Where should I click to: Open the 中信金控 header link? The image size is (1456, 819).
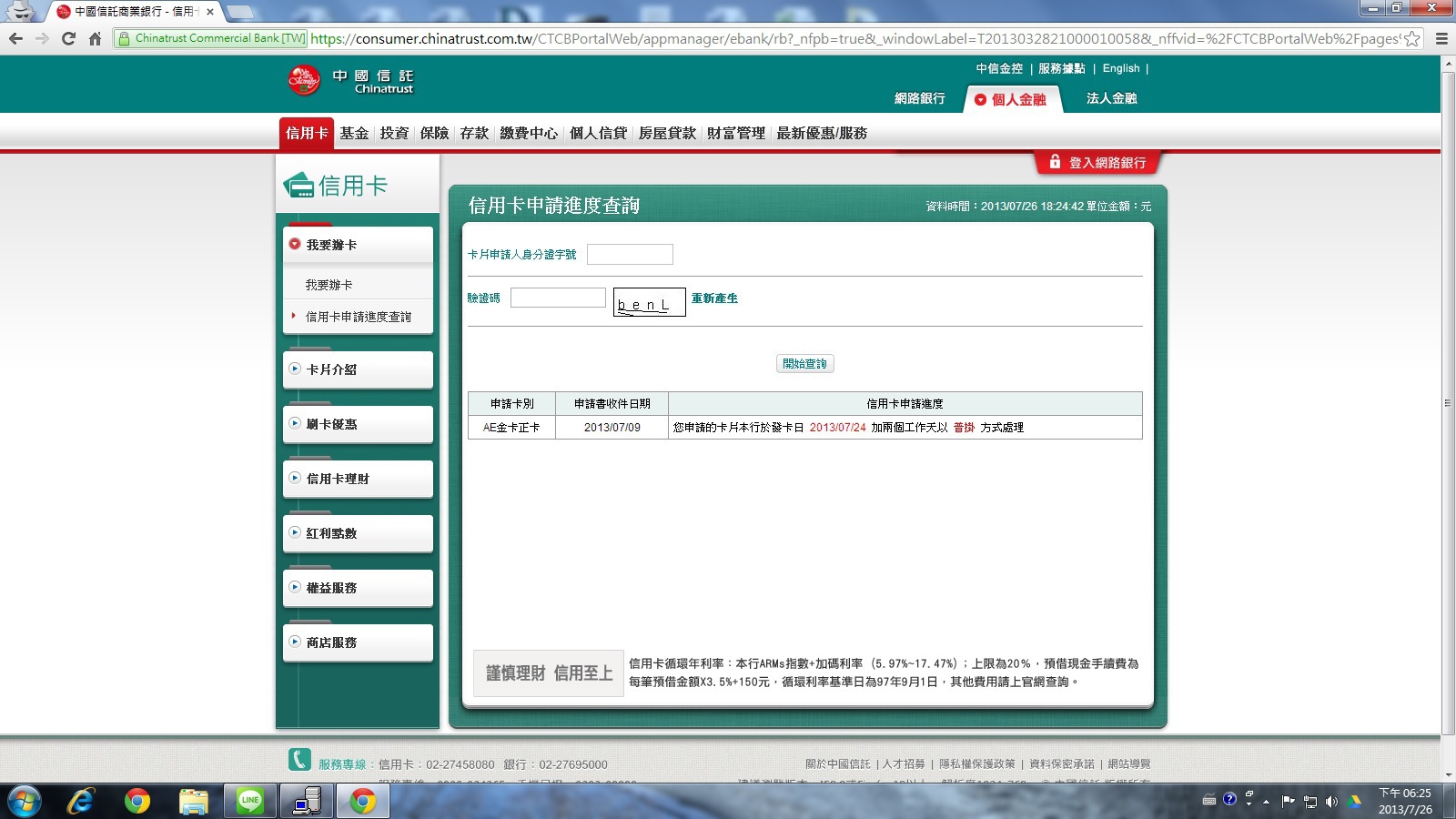click(999, 68)
